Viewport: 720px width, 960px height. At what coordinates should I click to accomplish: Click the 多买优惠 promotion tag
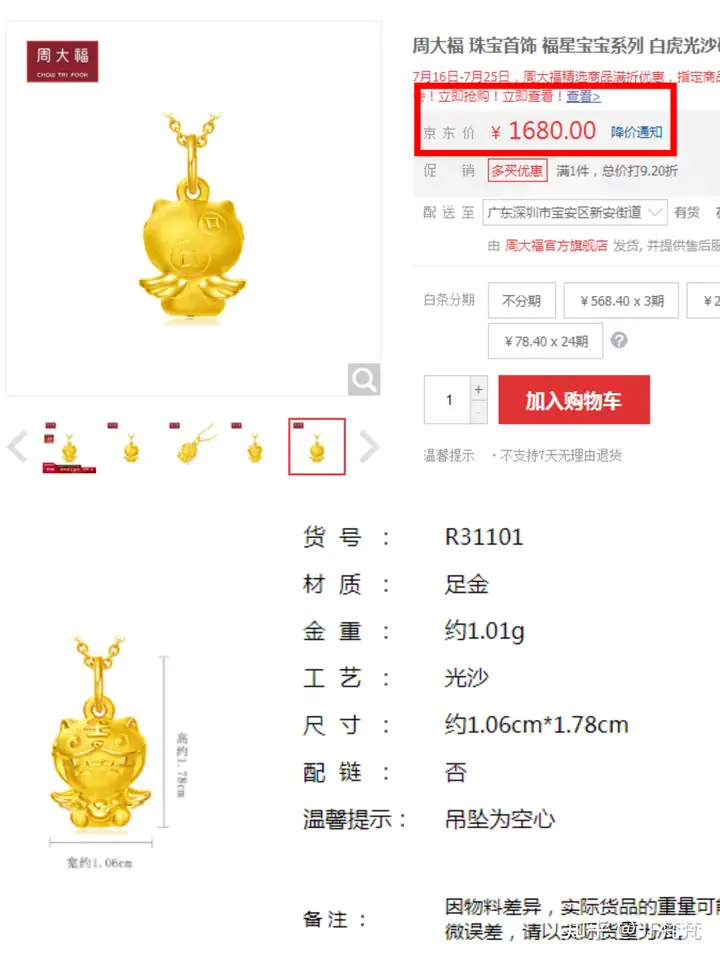[517, 170]
